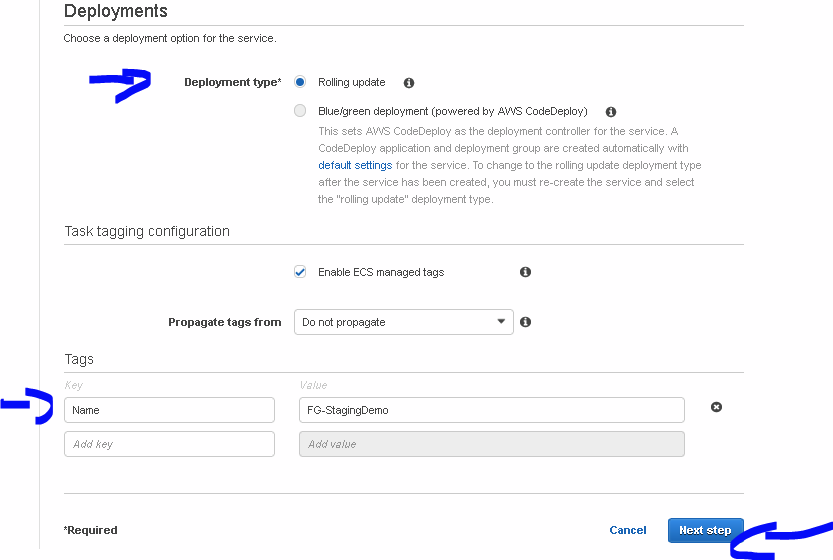Click the empty Add key field
Image resolution: width=833 pixels, height=560 pixels.
tap(169, 444)
